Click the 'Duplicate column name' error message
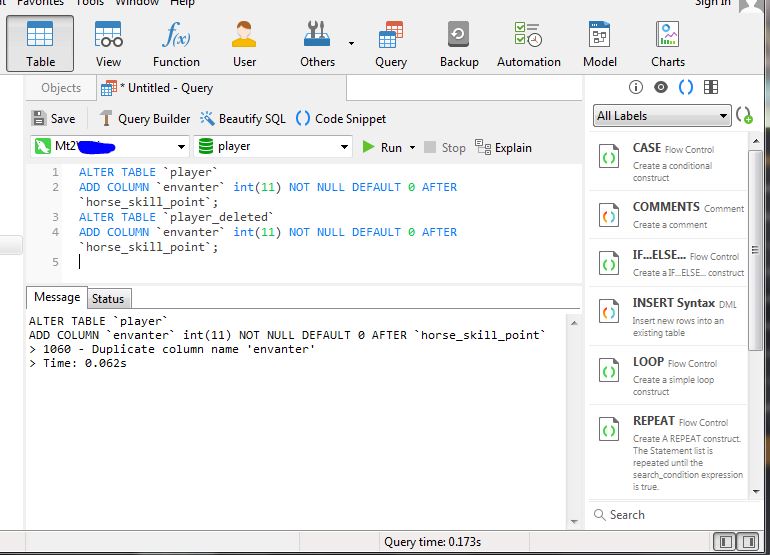770x555 pixels. [x=172, y=349]
